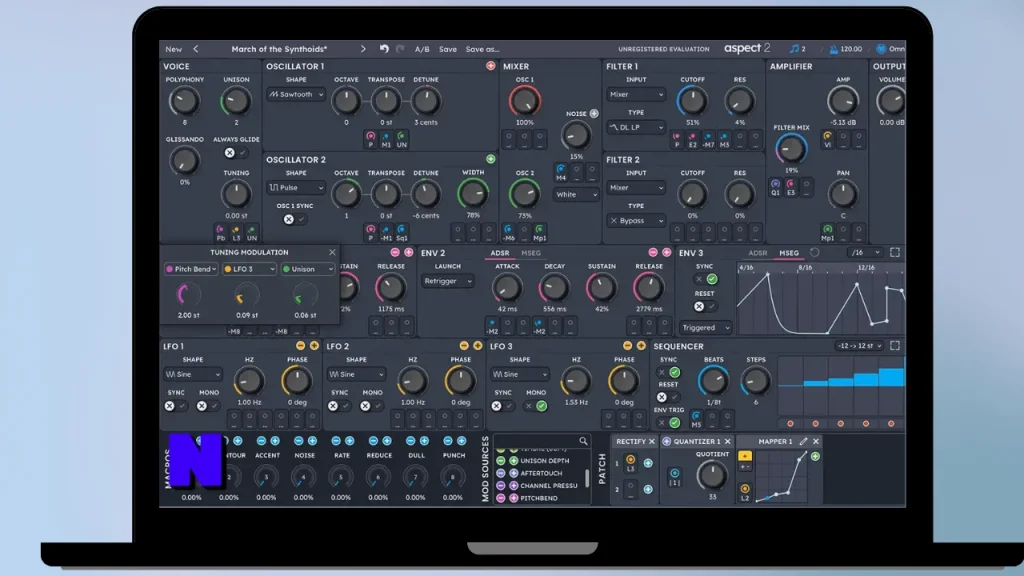Expand the ENV 3 MSEG editor fullscreen
Image resolution: width=1024 pixels, height=576 pixels.
pos(895,253)
